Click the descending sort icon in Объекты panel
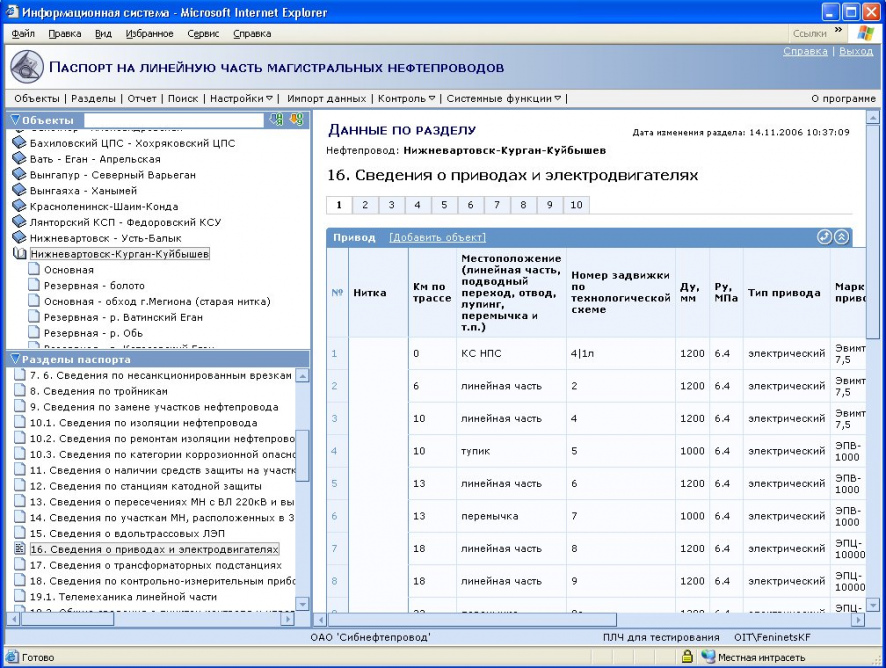This screenshot has width=886, height=668. 296,119
